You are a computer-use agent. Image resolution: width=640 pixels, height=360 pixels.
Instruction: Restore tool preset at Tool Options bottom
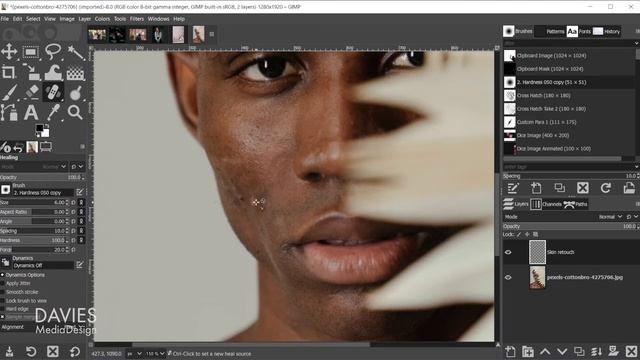coord(31,351)
